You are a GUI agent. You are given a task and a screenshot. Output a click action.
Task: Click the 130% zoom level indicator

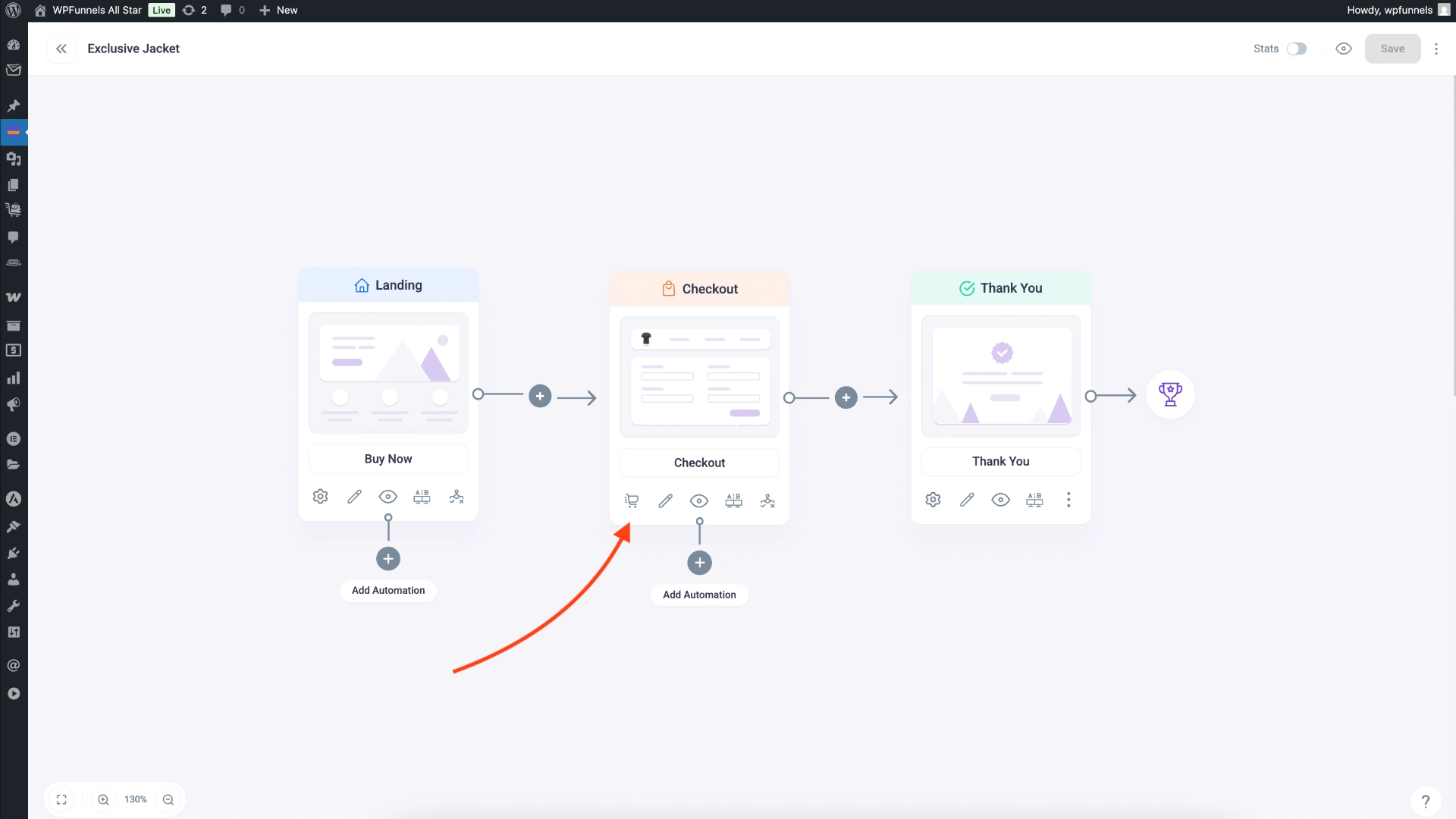[135, 799]
